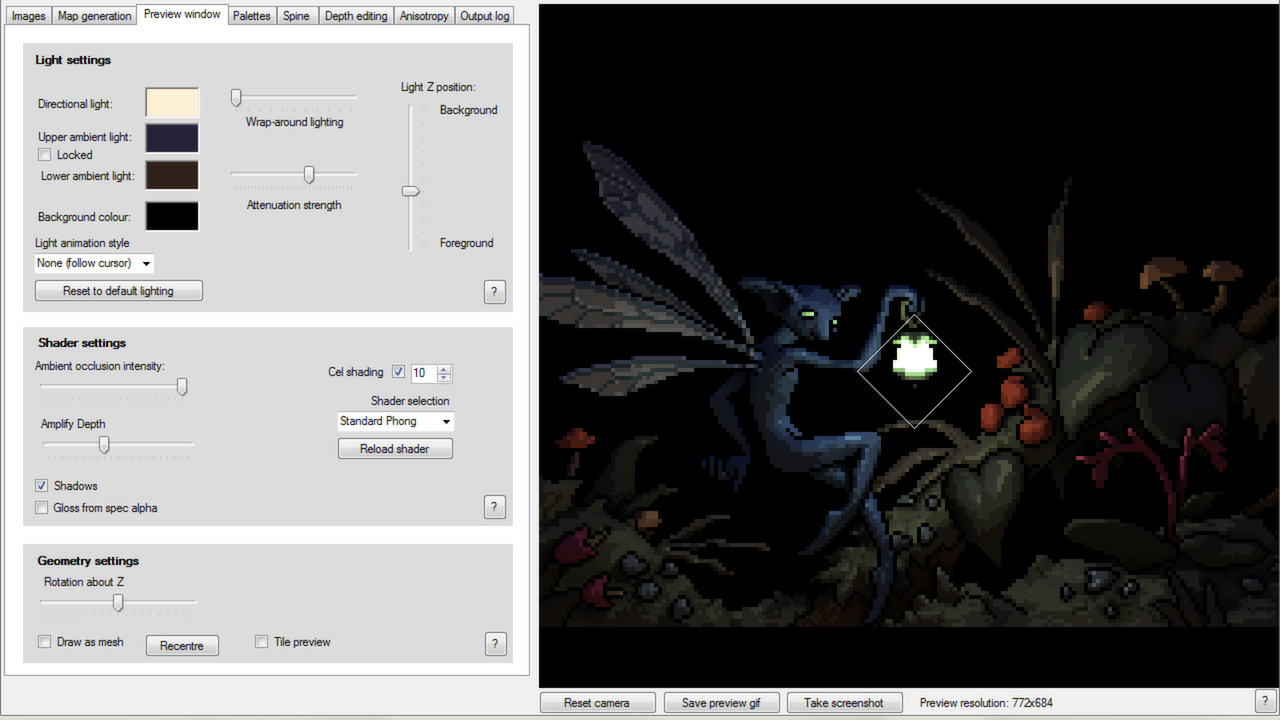This screenshot has width=1280, height=720.
Task: Disable the Shadows checkbox
Action: click(x=41, y=486)
